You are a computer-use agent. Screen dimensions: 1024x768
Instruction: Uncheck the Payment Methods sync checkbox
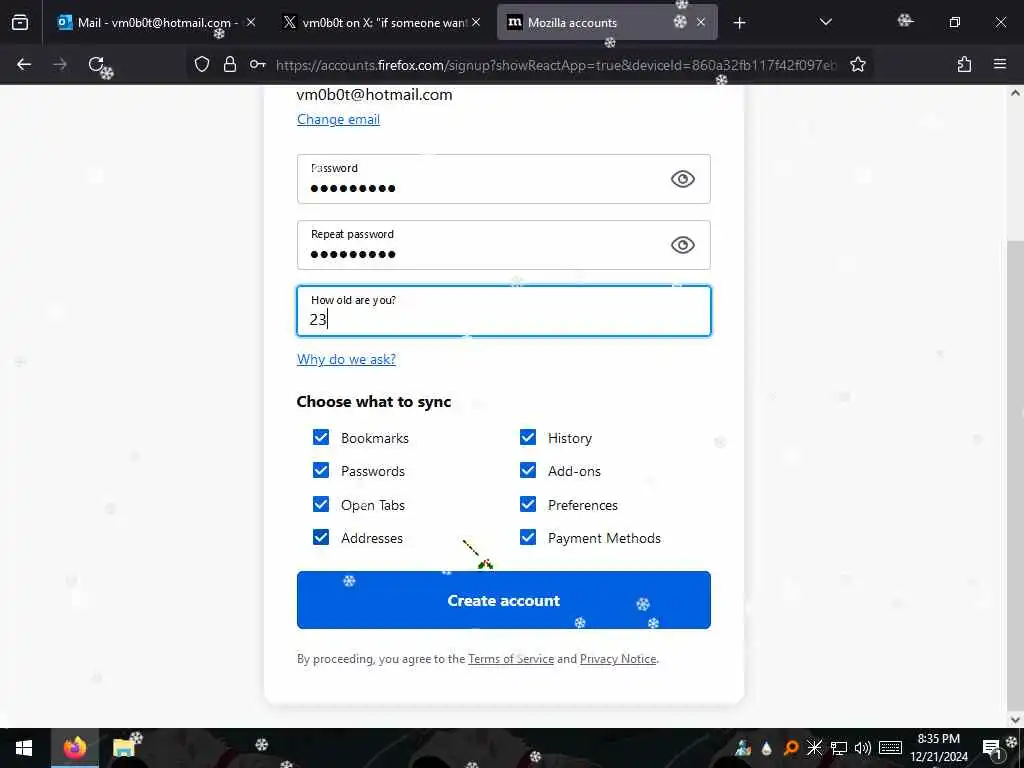528,537
